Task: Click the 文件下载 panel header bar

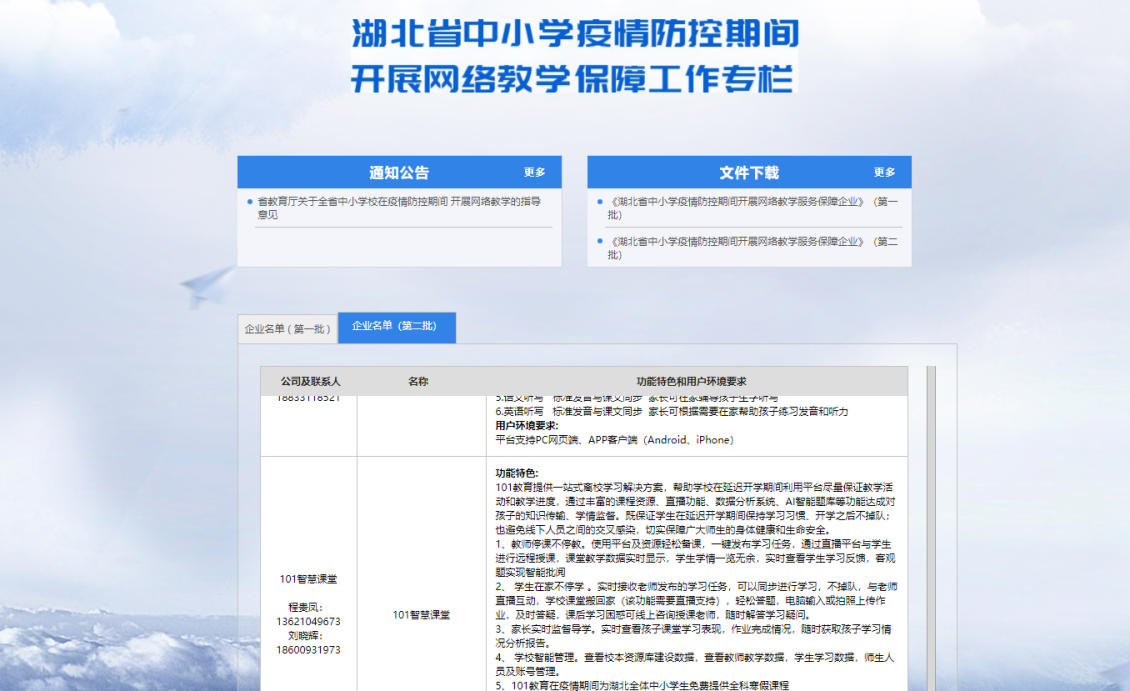Action: click(x=748, y=171)
